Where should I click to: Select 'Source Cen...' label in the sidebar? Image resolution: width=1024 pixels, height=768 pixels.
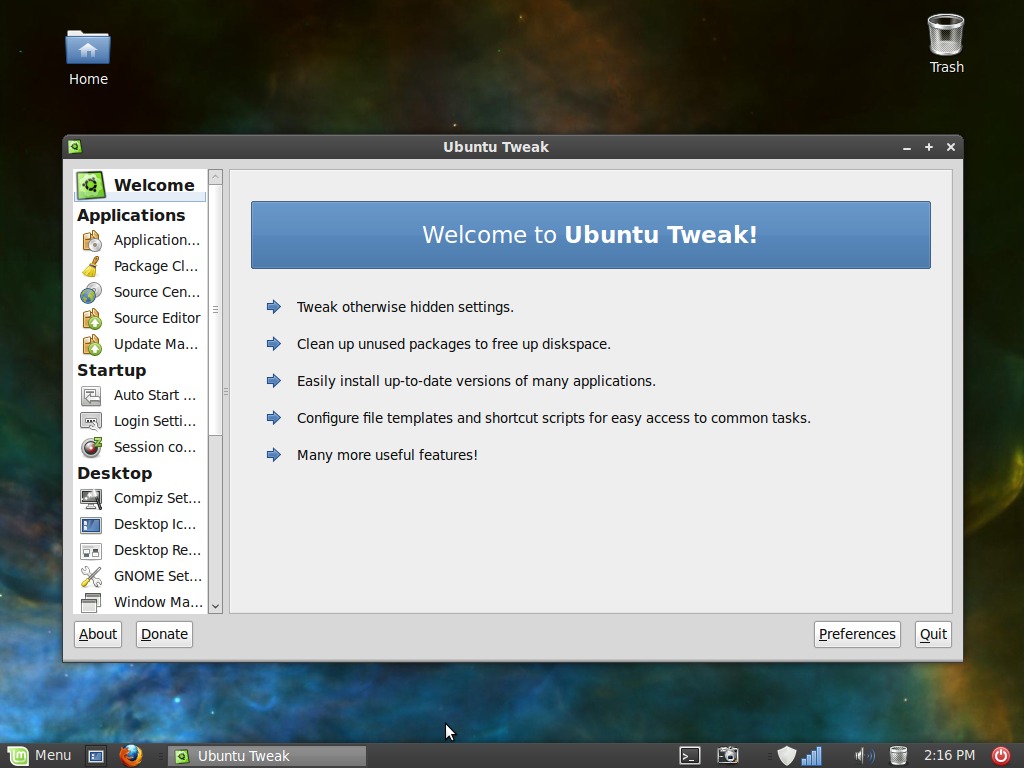[x=157, y=292]
